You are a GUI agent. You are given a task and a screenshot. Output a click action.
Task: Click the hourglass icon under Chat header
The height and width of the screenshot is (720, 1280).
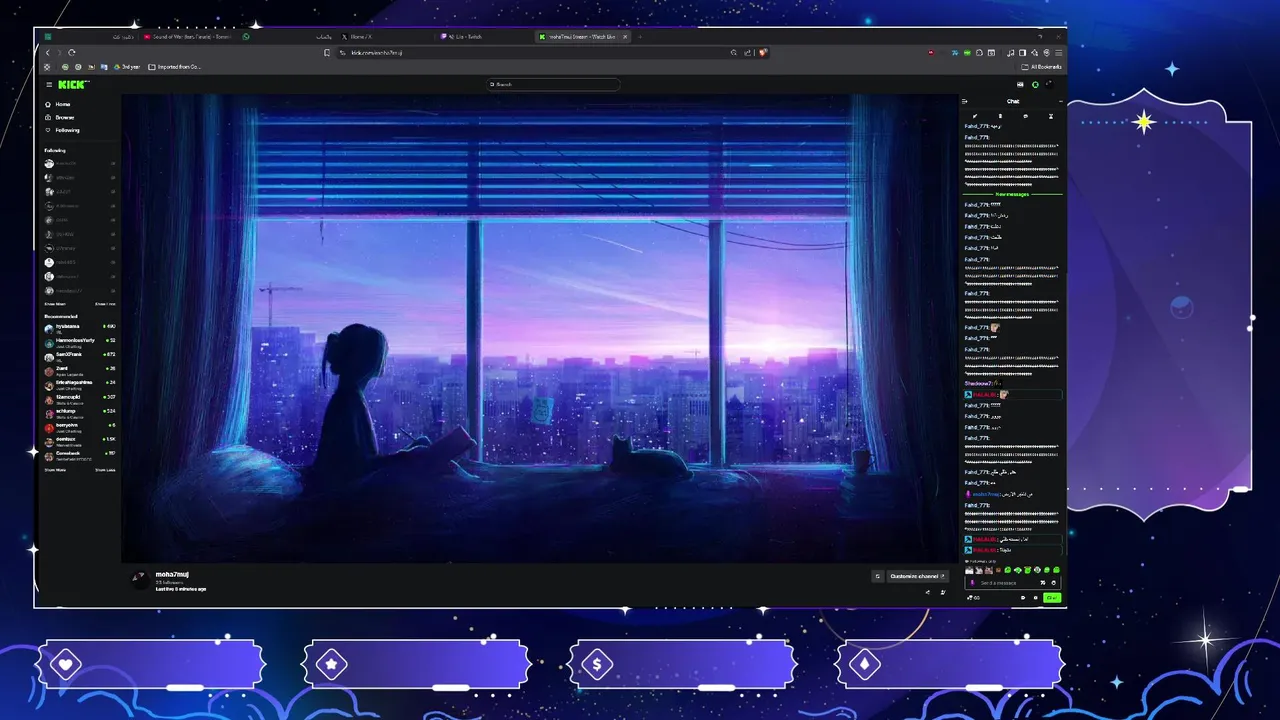[x=1051, y=116]
